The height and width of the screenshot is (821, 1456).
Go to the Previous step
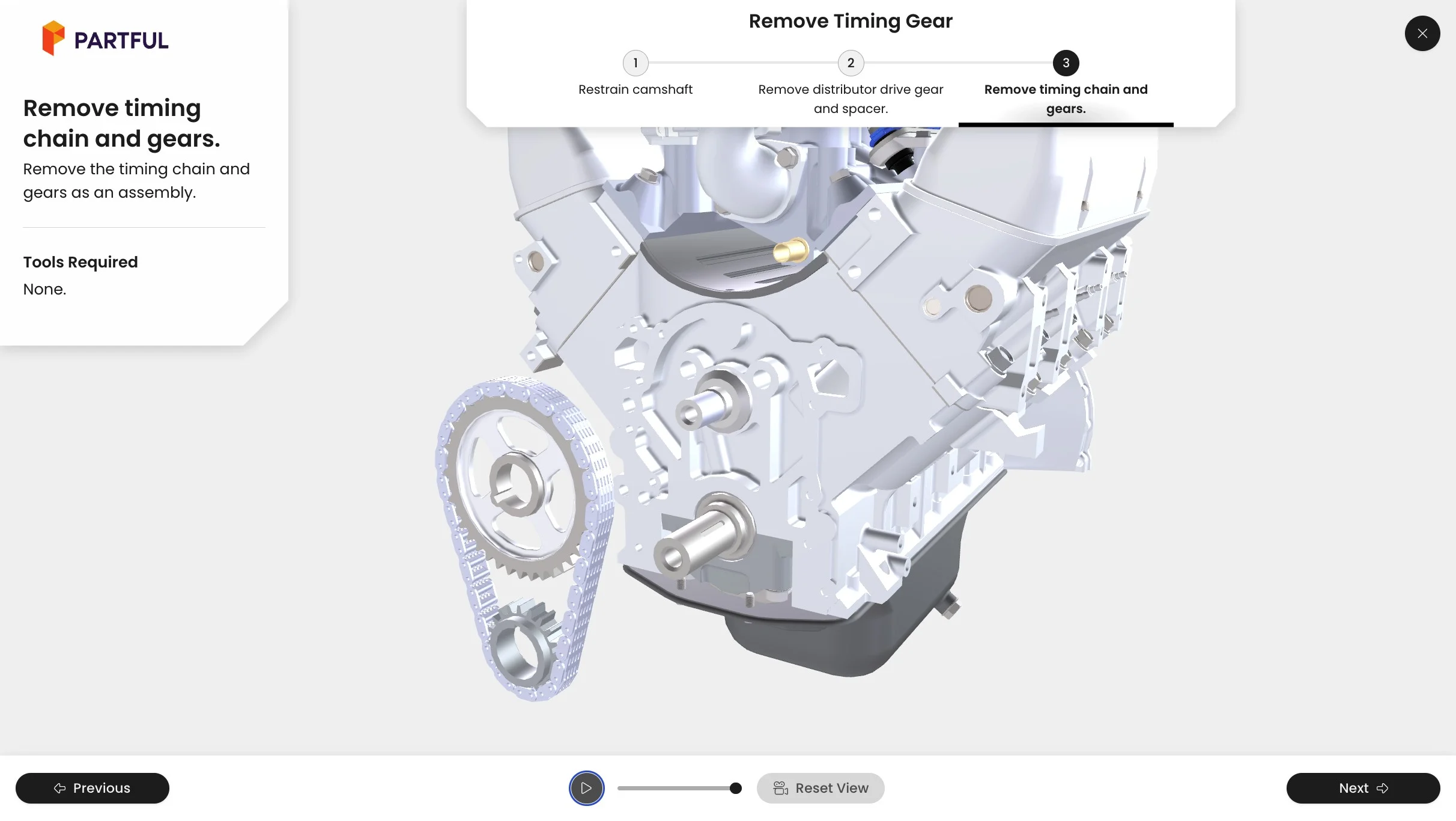tap(93, 788)
